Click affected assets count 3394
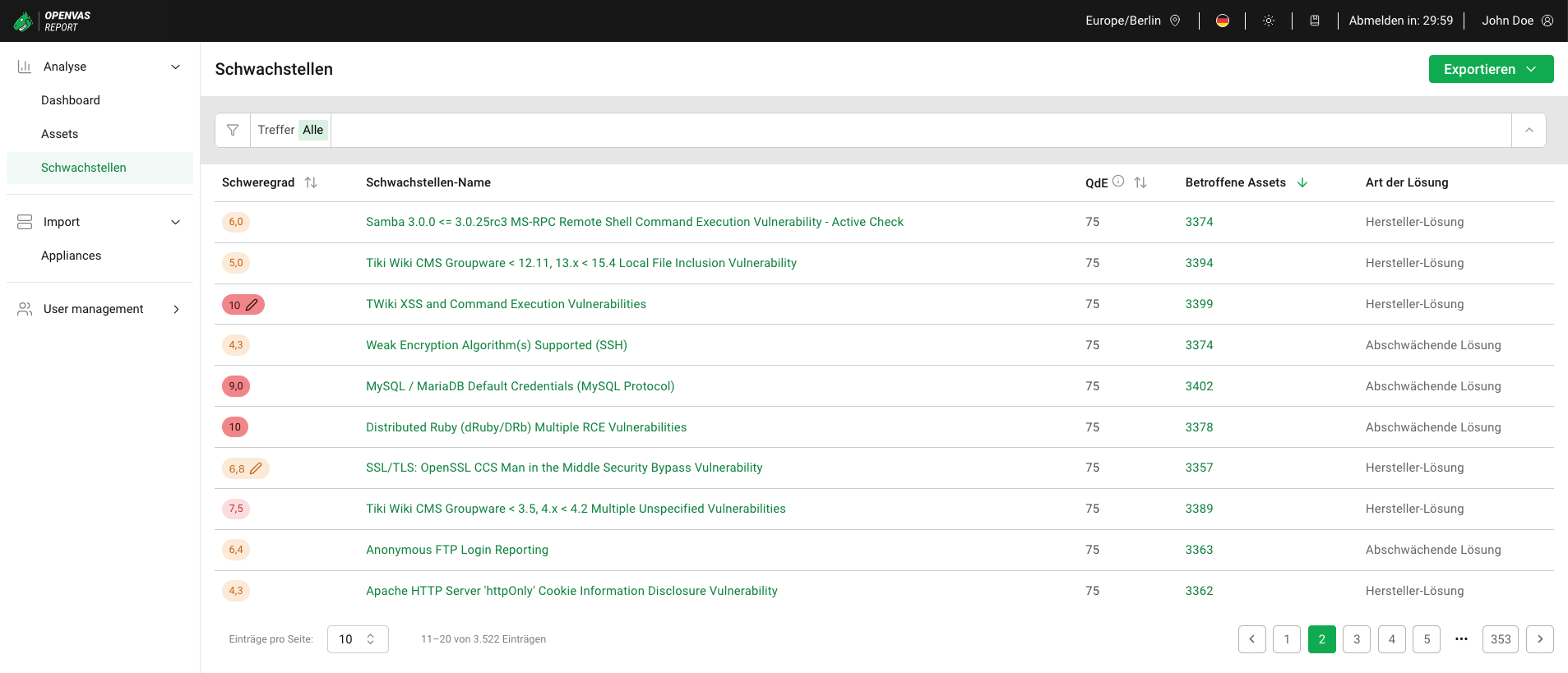1568x673 pixels. [1199, 263]
